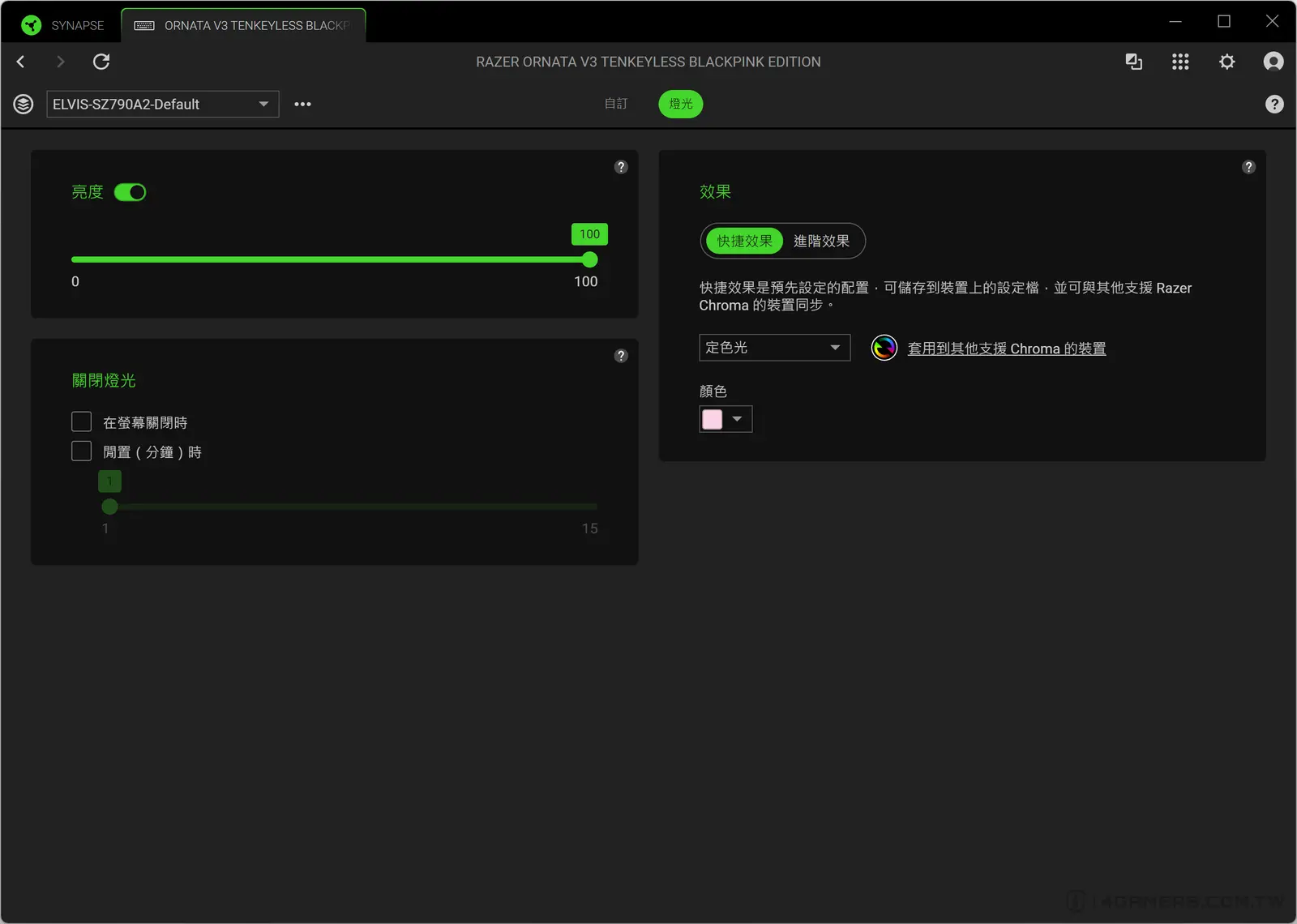Open the window switch icon in header
This screenshot has width=1297, height=924.
point(1134,62)
